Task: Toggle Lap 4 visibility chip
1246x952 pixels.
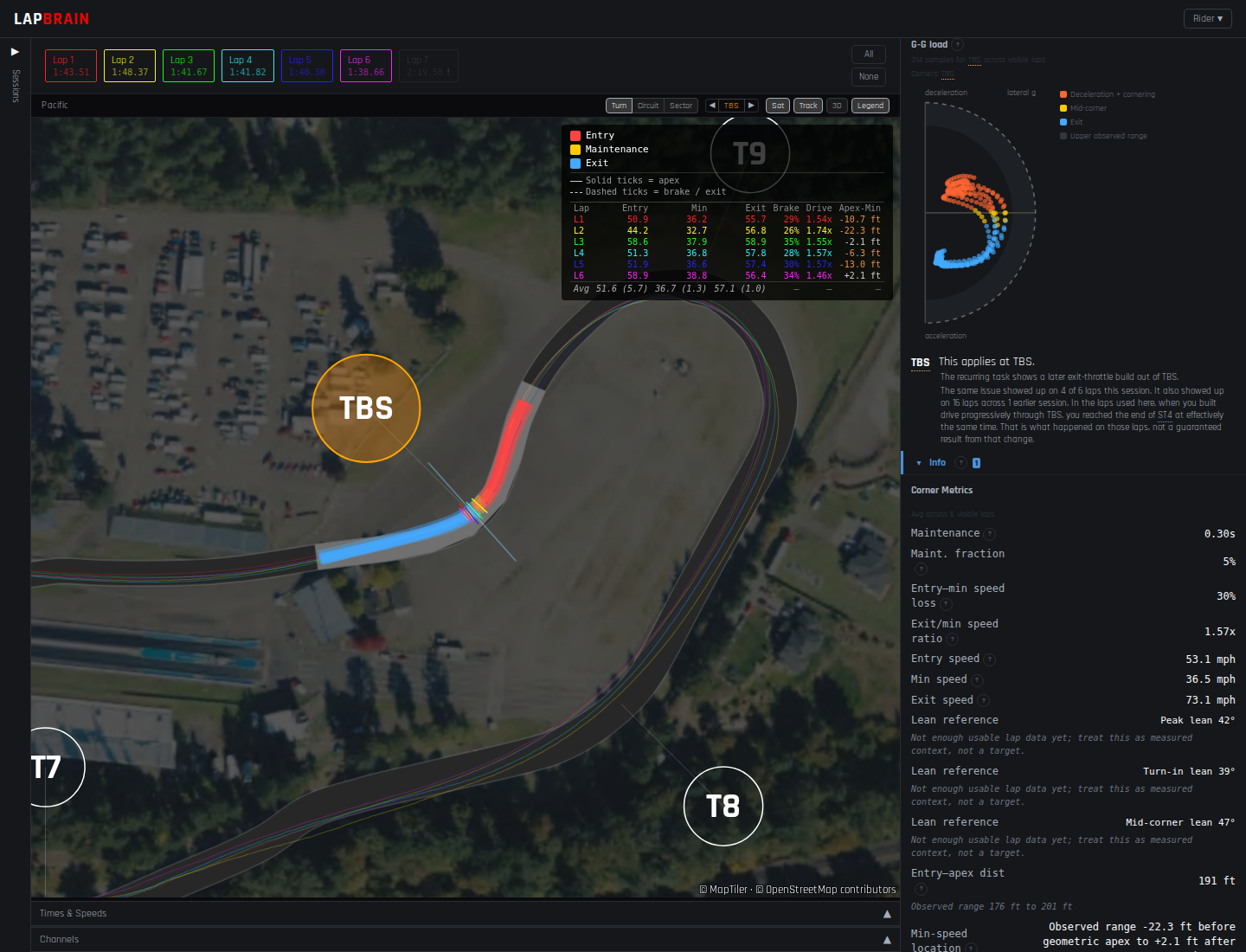Action: 247,66
